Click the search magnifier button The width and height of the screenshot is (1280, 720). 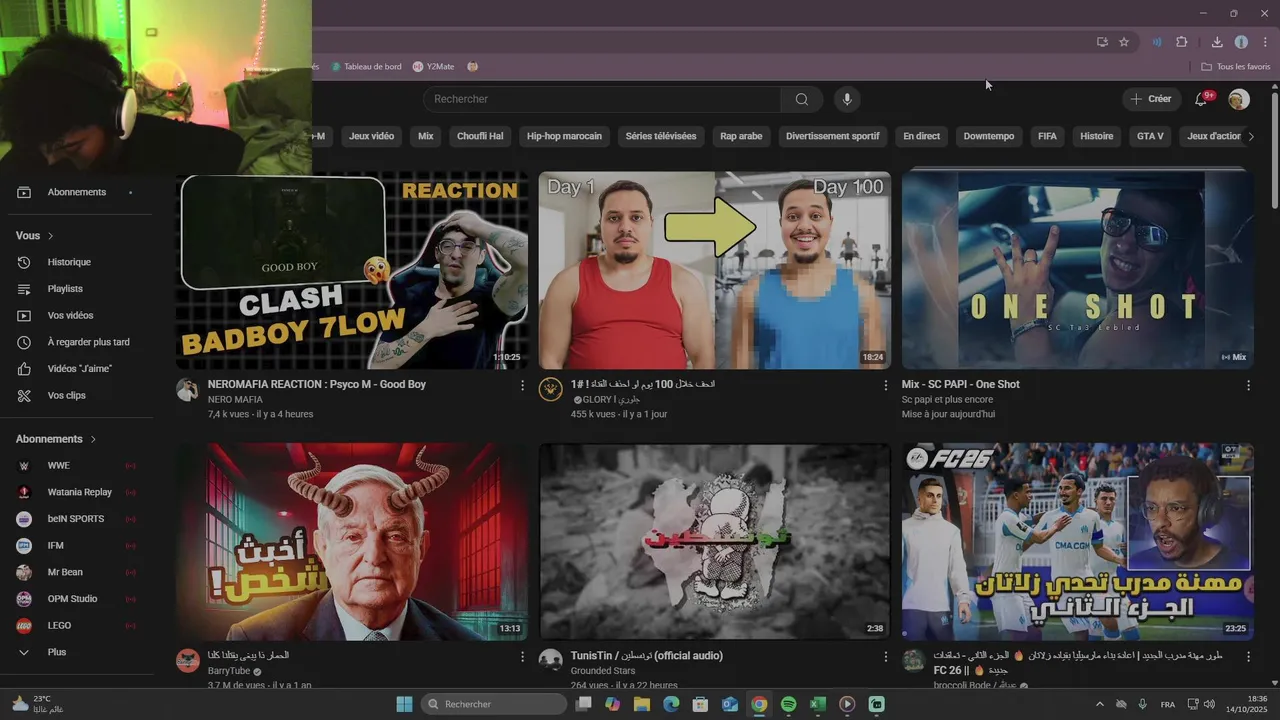tap(802, 99)
